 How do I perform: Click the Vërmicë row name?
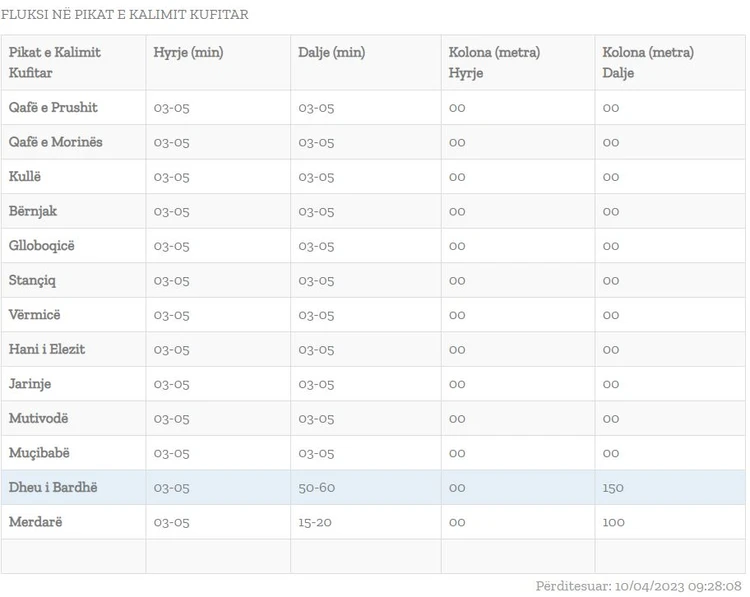(35, 315)
